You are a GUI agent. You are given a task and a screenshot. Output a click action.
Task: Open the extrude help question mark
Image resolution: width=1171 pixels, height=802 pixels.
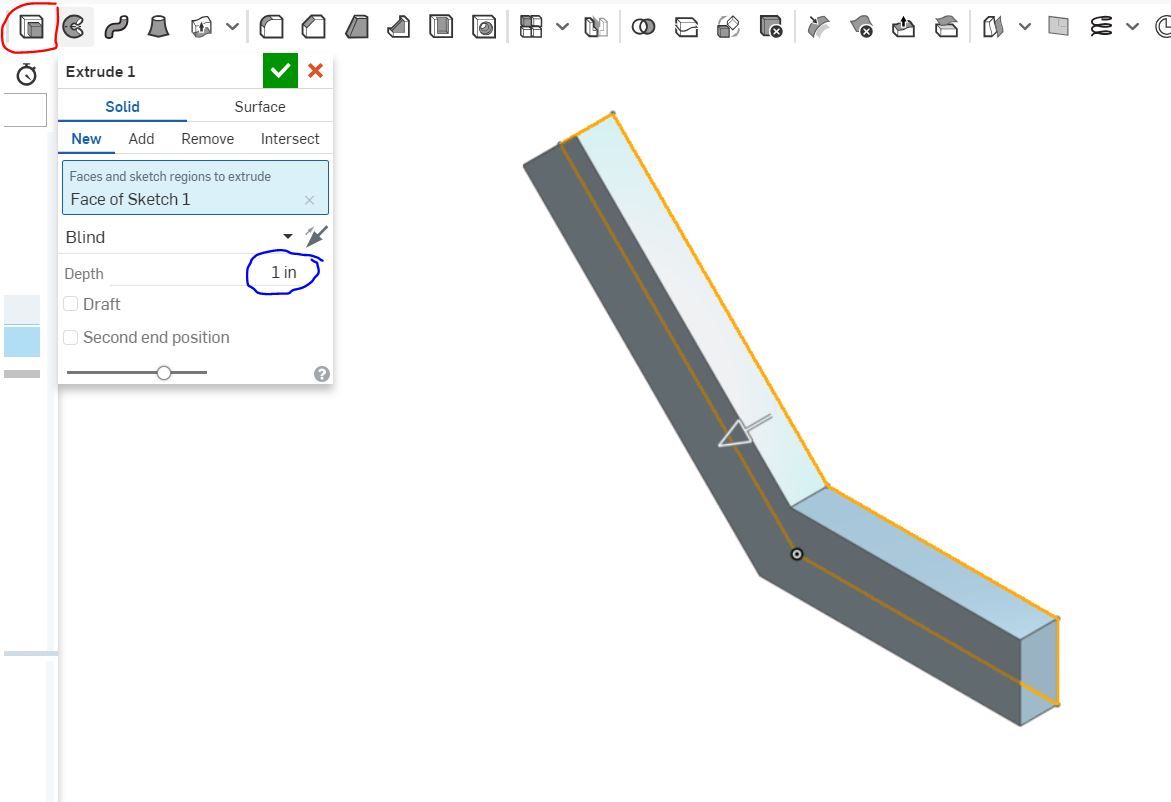(321, 373)
